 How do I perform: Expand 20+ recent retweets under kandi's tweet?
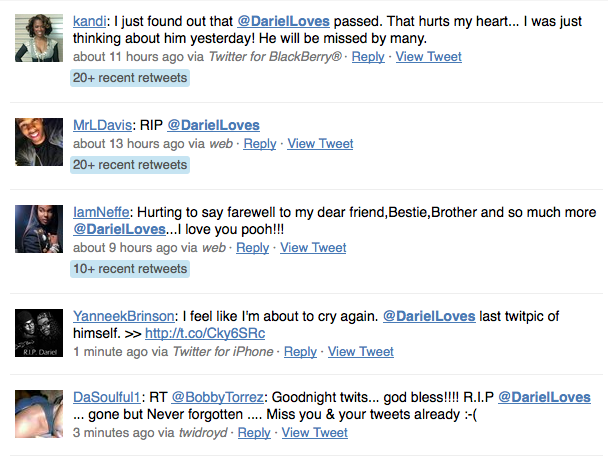[x=129, y=77]
